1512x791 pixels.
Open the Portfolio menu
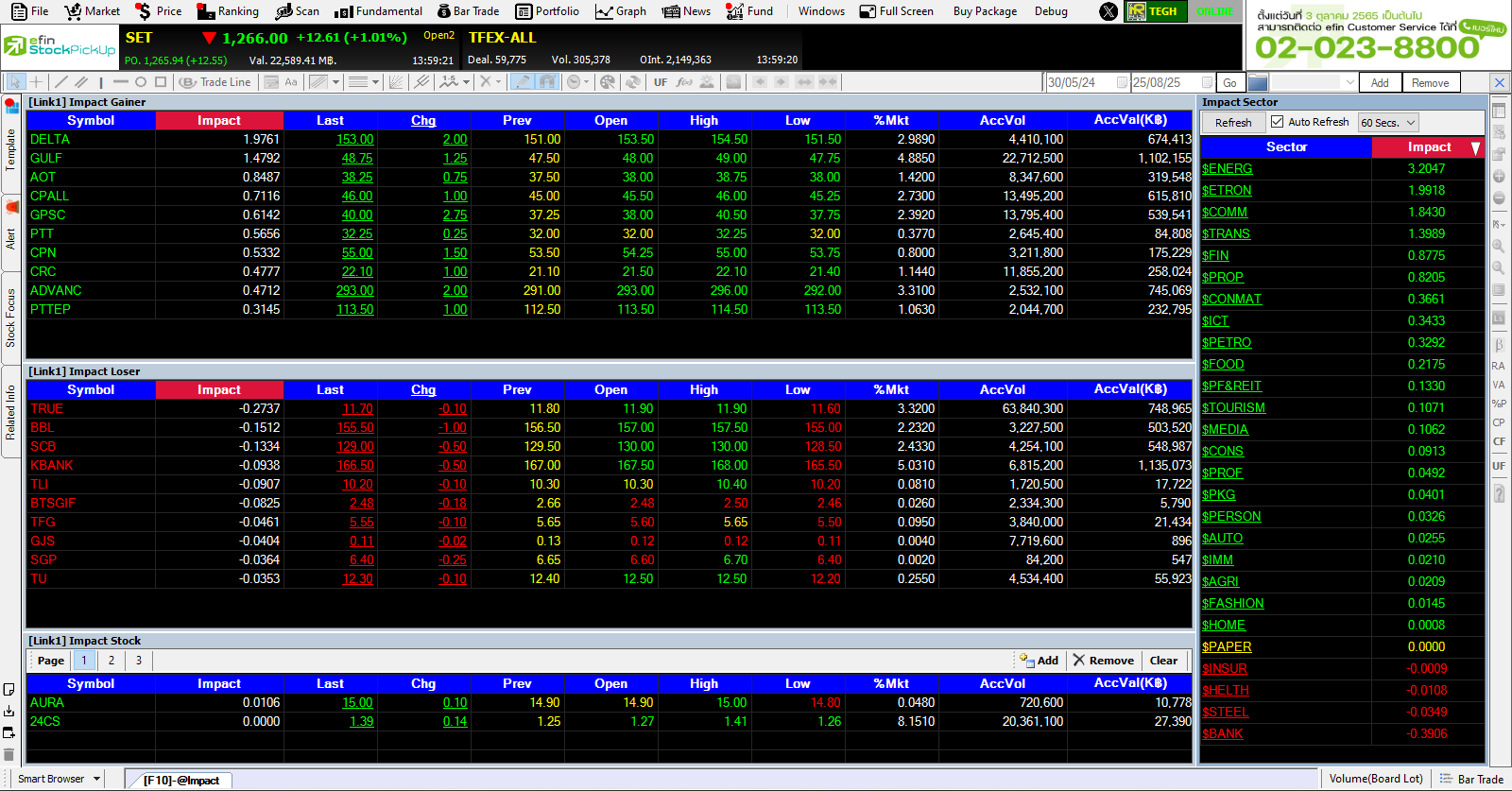(548, 11)
